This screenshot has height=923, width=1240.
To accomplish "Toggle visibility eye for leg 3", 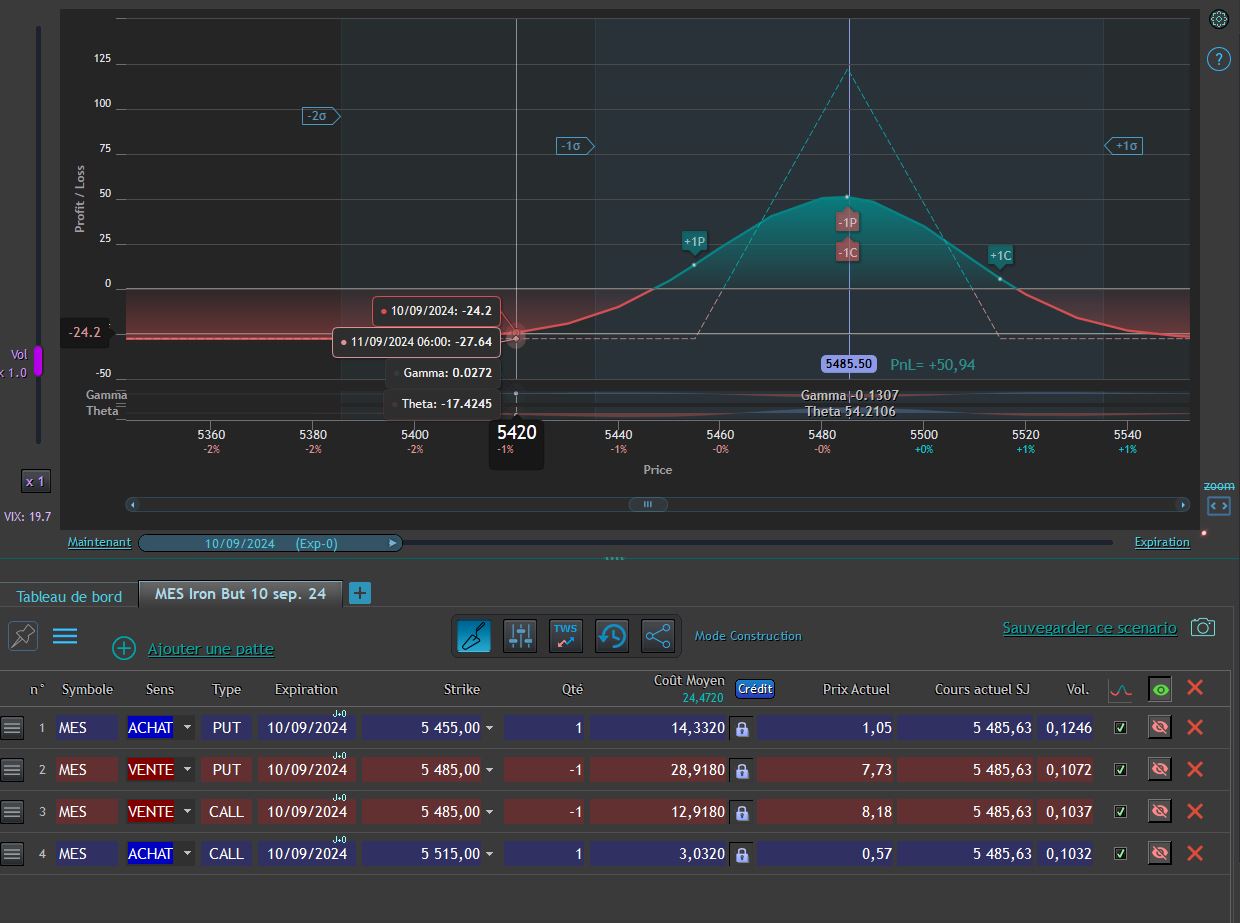I will point(1159,812).
